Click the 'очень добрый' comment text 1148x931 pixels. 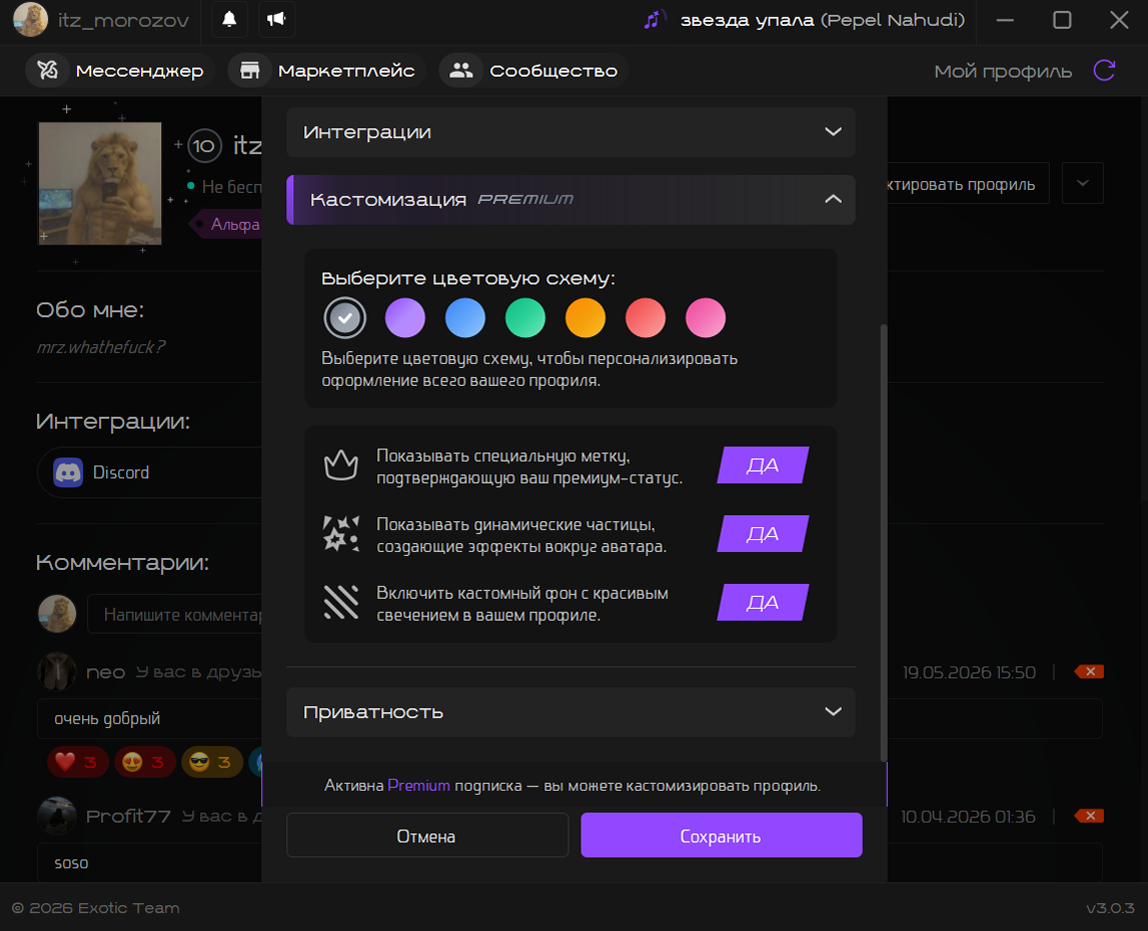click(x=107, y=719)
